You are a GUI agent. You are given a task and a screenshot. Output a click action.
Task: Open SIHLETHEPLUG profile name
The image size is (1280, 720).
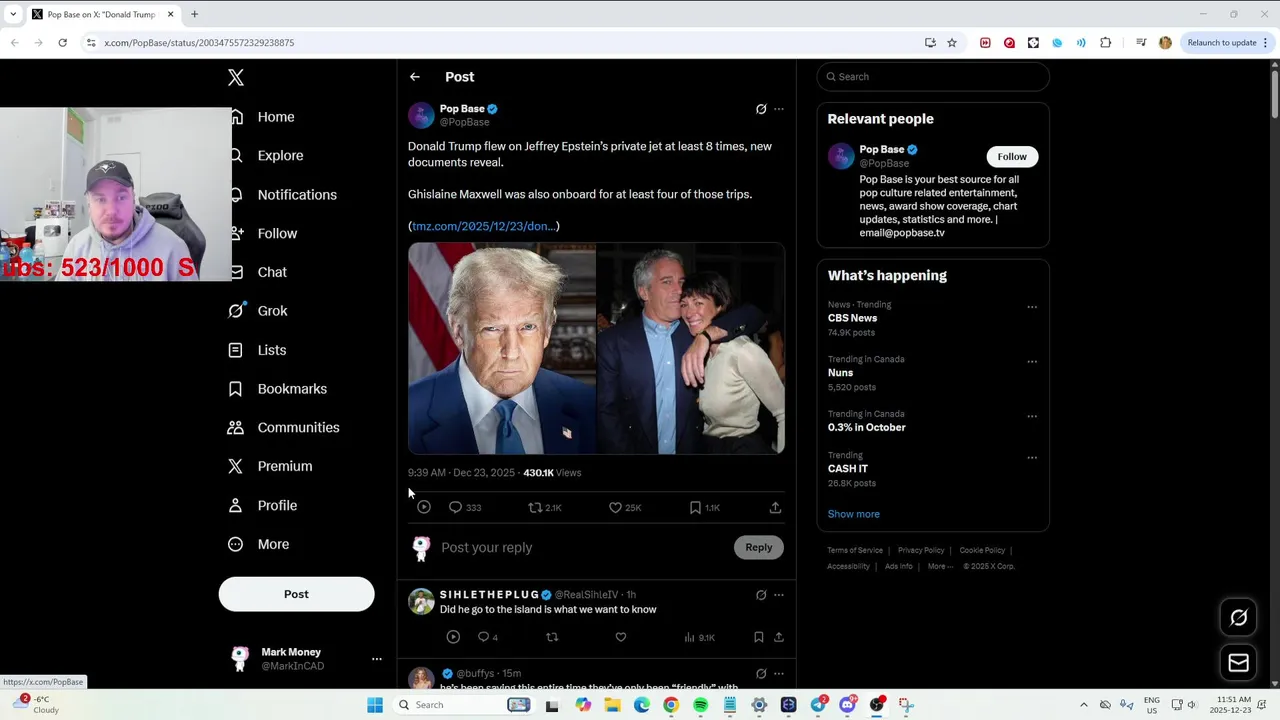(x=490, y=595)
